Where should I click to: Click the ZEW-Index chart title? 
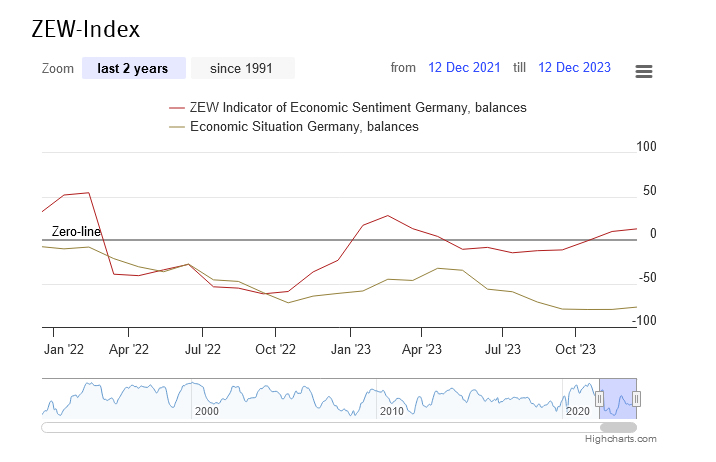[86, 29]
